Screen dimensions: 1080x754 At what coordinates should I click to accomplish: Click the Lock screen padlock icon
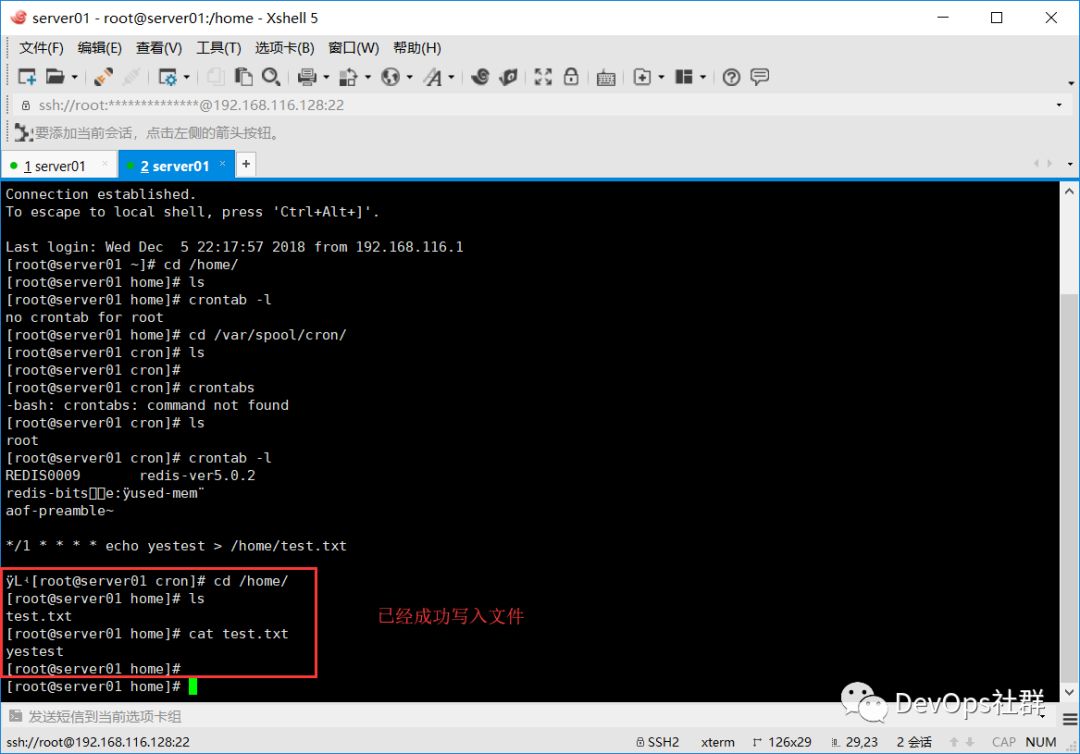571,77
